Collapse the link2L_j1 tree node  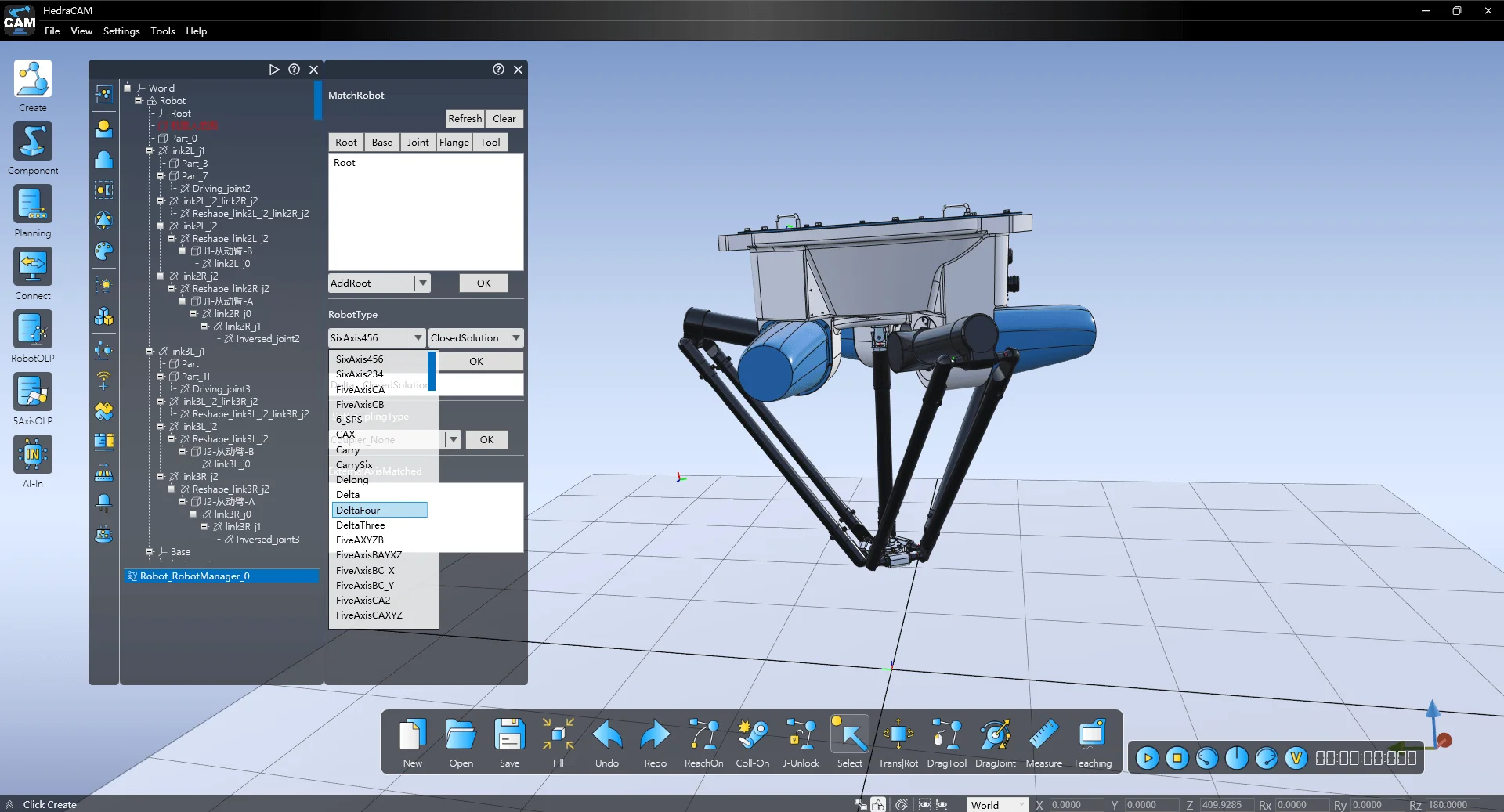tap(150, 151)
